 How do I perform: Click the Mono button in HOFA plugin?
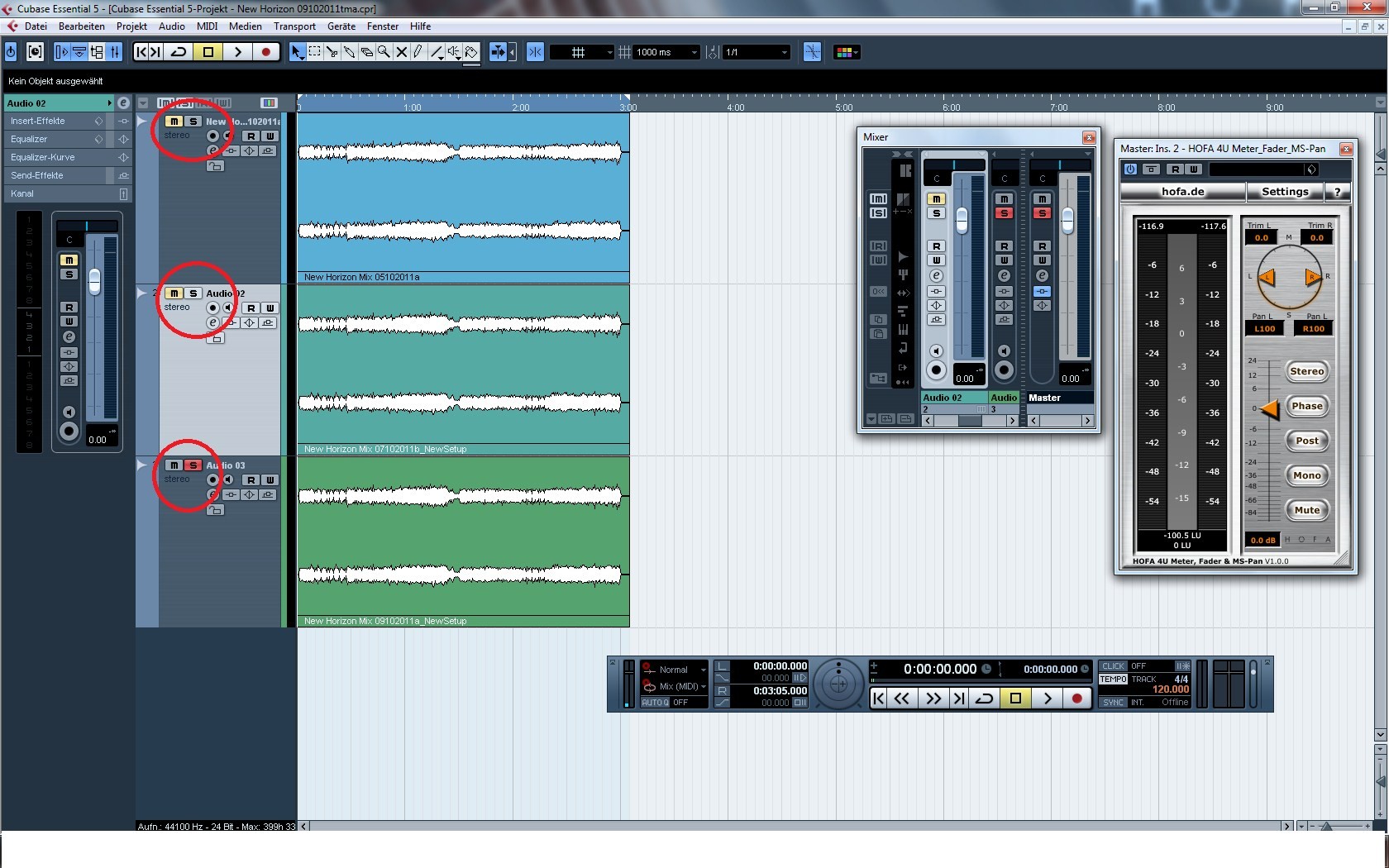[x=1306, y=475]
